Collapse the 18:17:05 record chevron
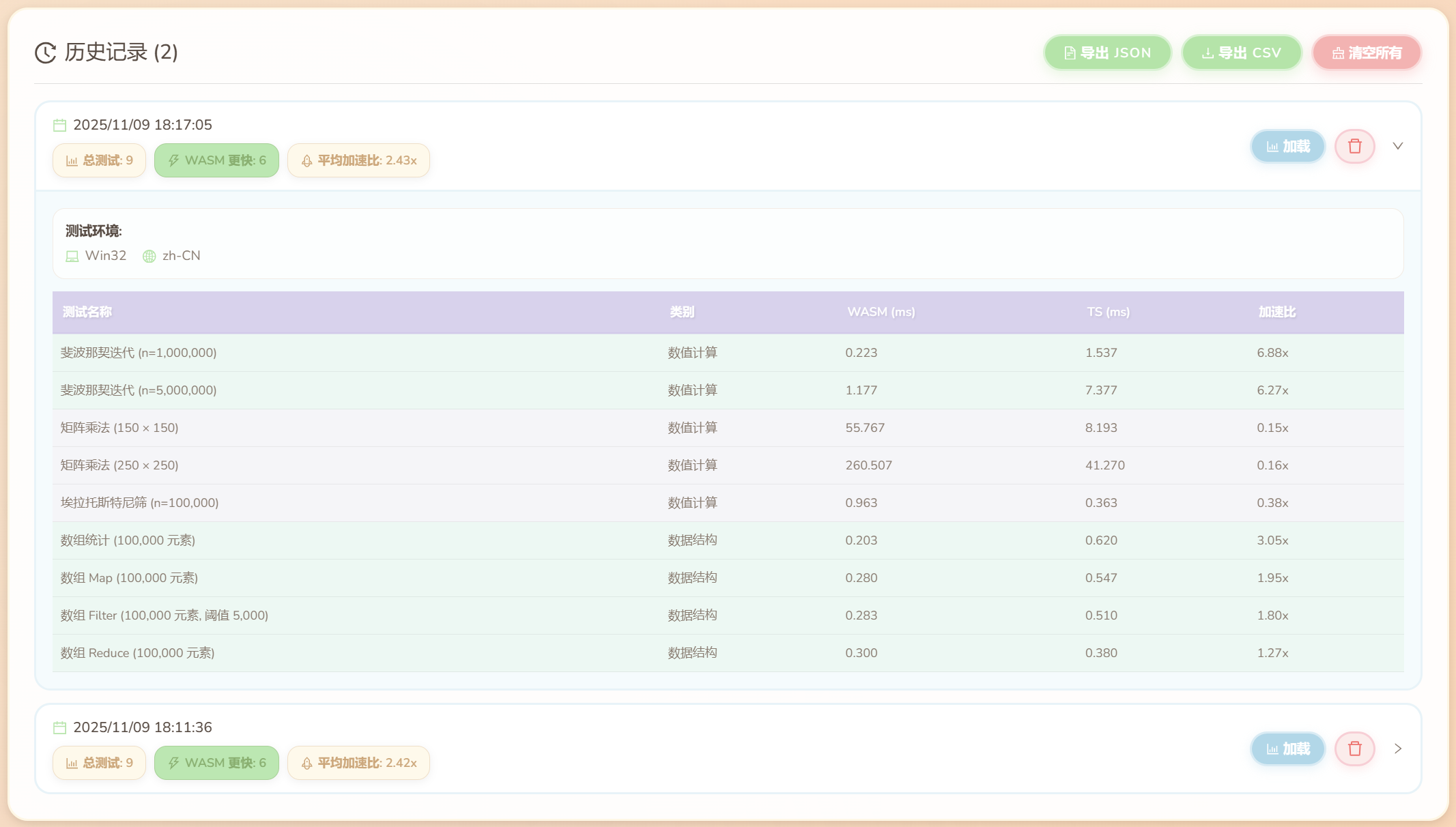 pos(1397,146)
